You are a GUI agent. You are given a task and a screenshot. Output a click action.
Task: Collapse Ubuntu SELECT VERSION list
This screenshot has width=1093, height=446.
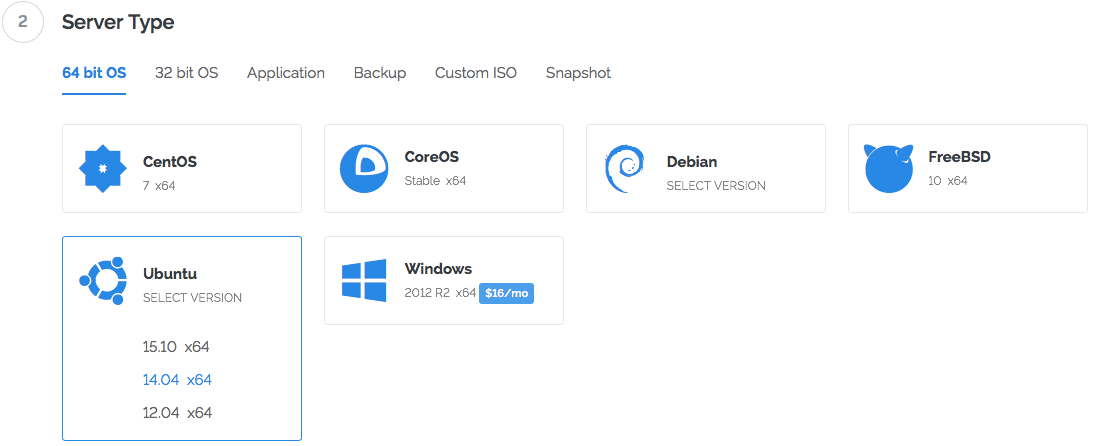[192, 298]
